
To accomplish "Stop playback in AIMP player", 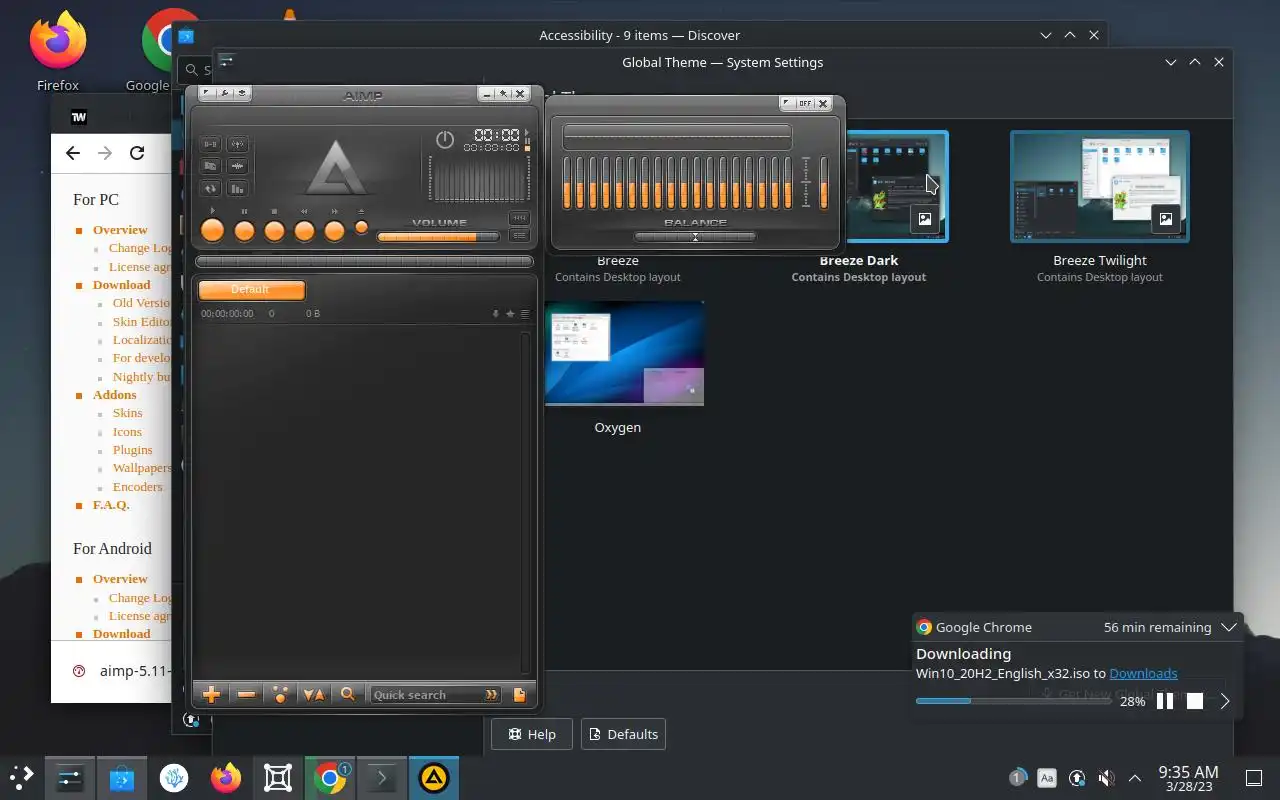I will pos(274,231).
